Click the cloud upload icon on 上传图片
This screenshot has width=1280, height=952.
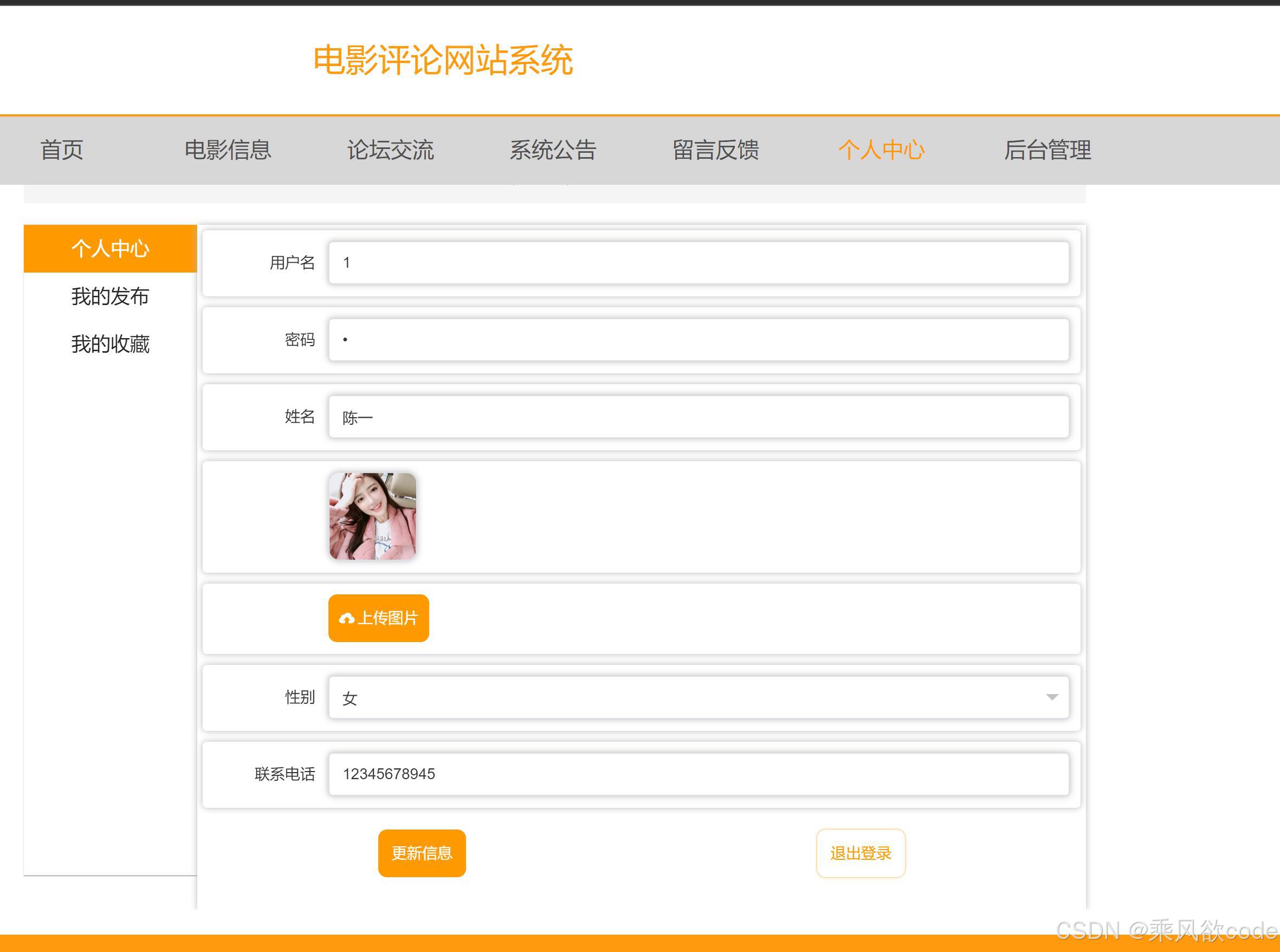pos(346,618)
